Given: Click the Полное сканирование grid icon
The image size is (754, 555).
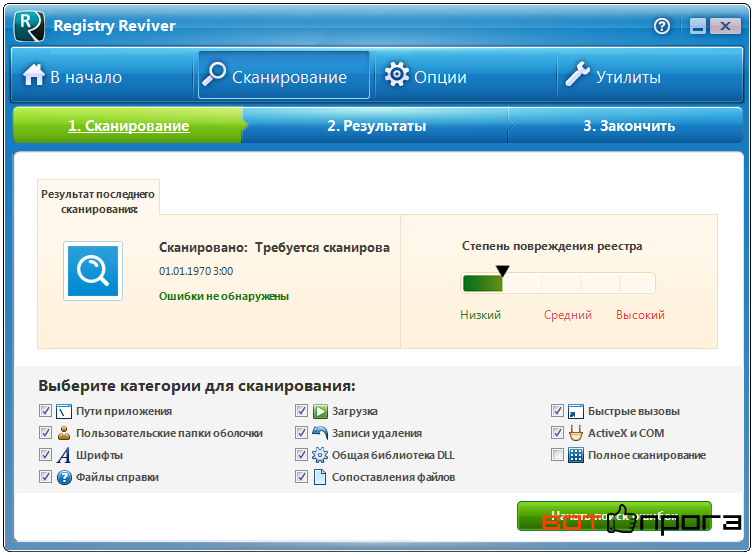Looking at the screenshot, I should click(576, 455).
